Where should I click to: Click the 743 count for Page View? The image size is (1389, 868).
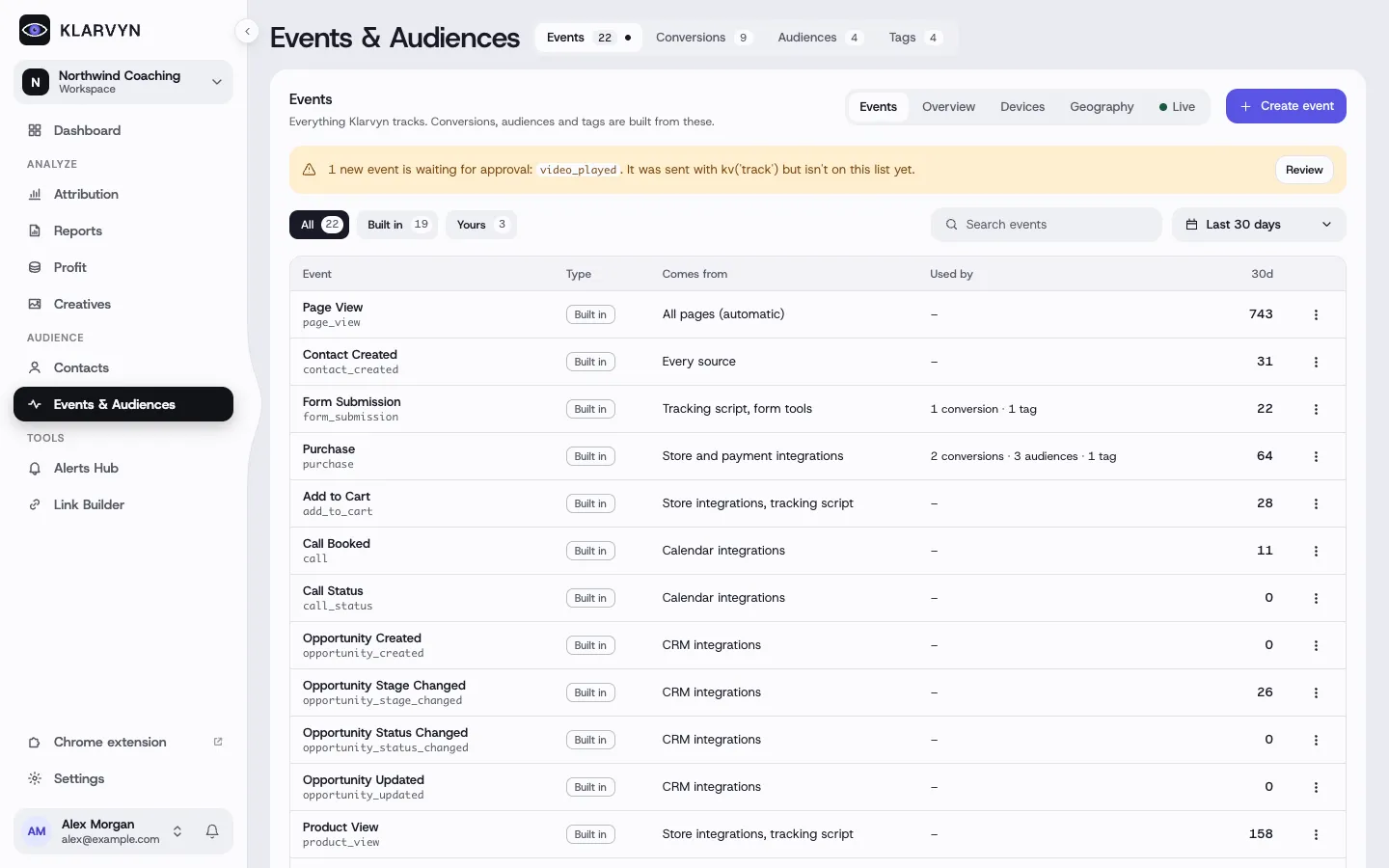pos(1261,314)
